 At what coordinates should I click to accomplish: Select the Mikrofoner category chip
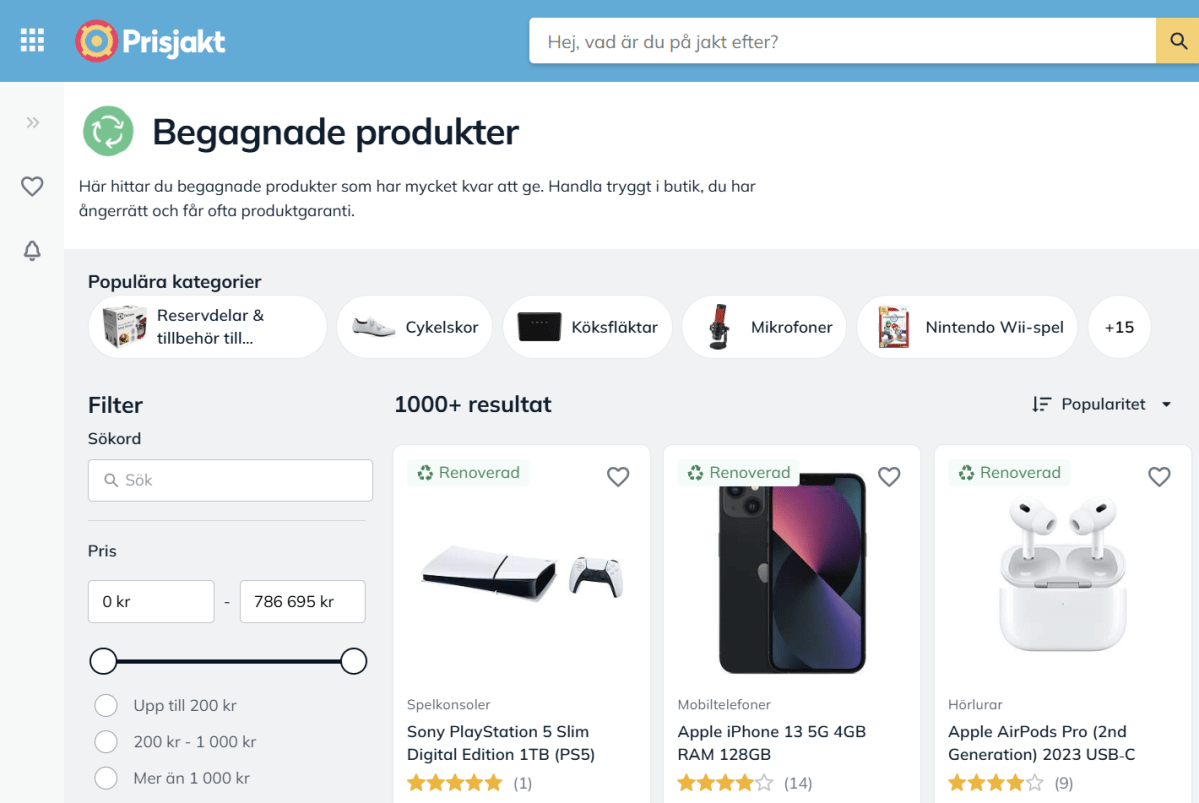click(x=764, y=327)
